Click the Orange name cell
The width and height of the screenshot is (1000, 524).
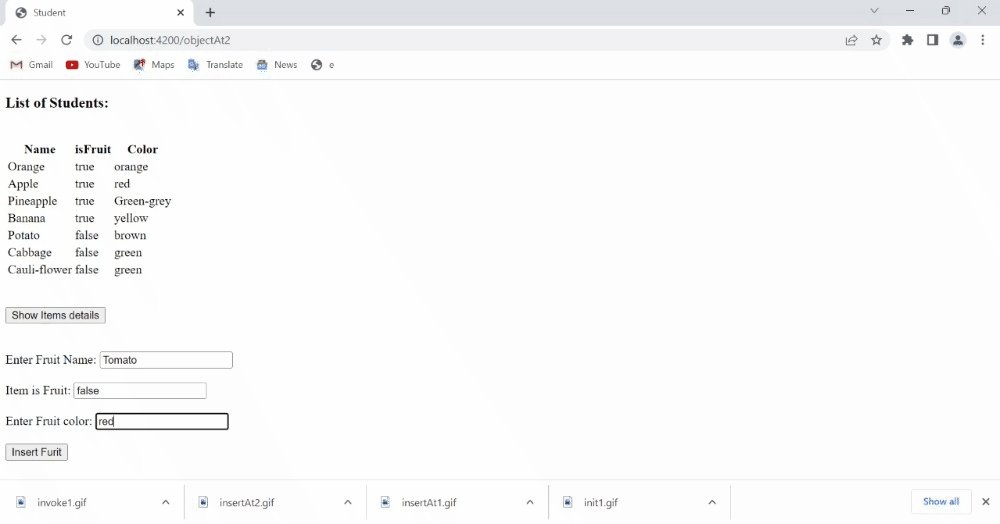pos(26,167)
